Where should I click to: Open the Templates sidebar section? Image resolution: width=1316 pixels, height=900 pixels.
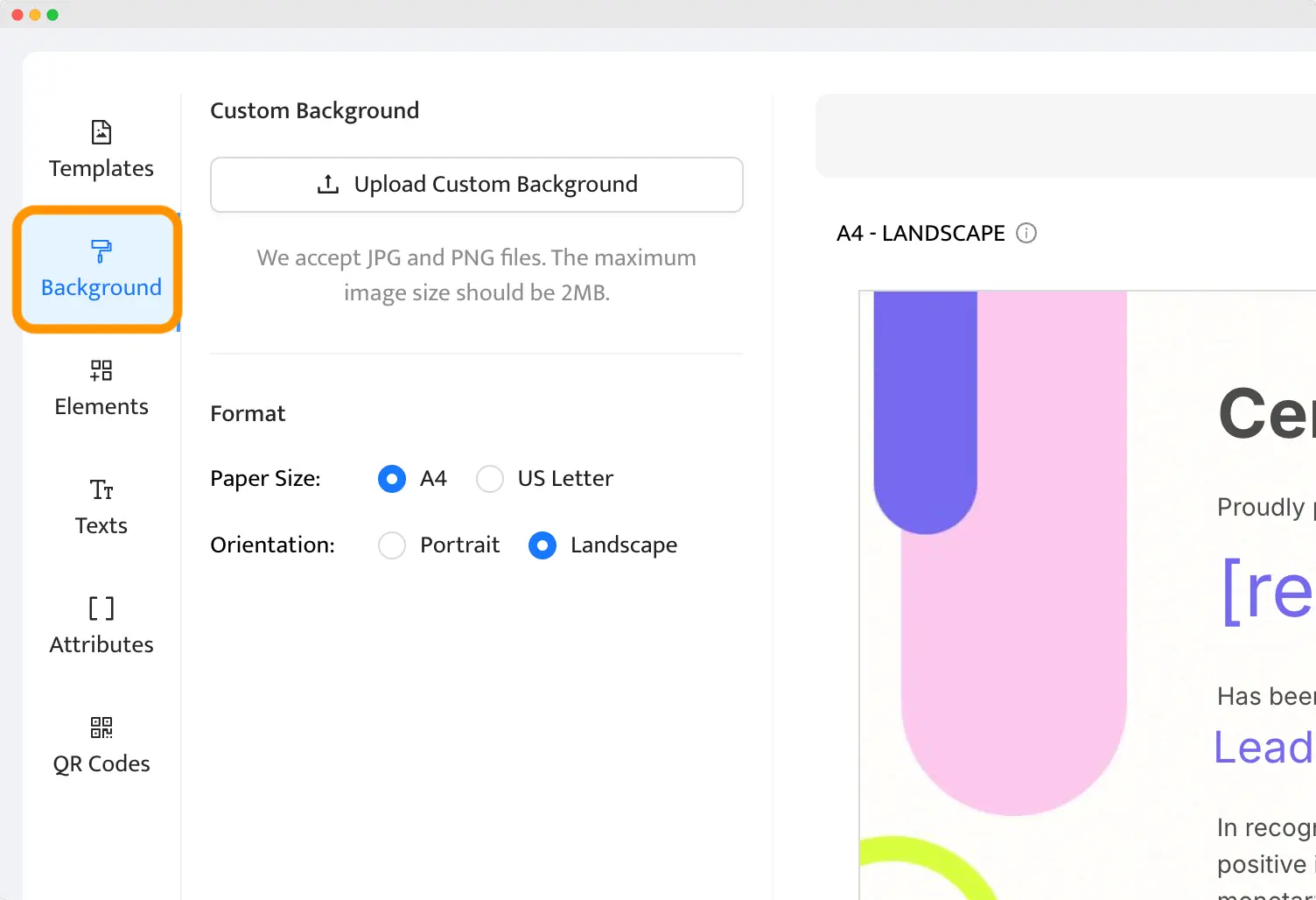coord(101,151)
